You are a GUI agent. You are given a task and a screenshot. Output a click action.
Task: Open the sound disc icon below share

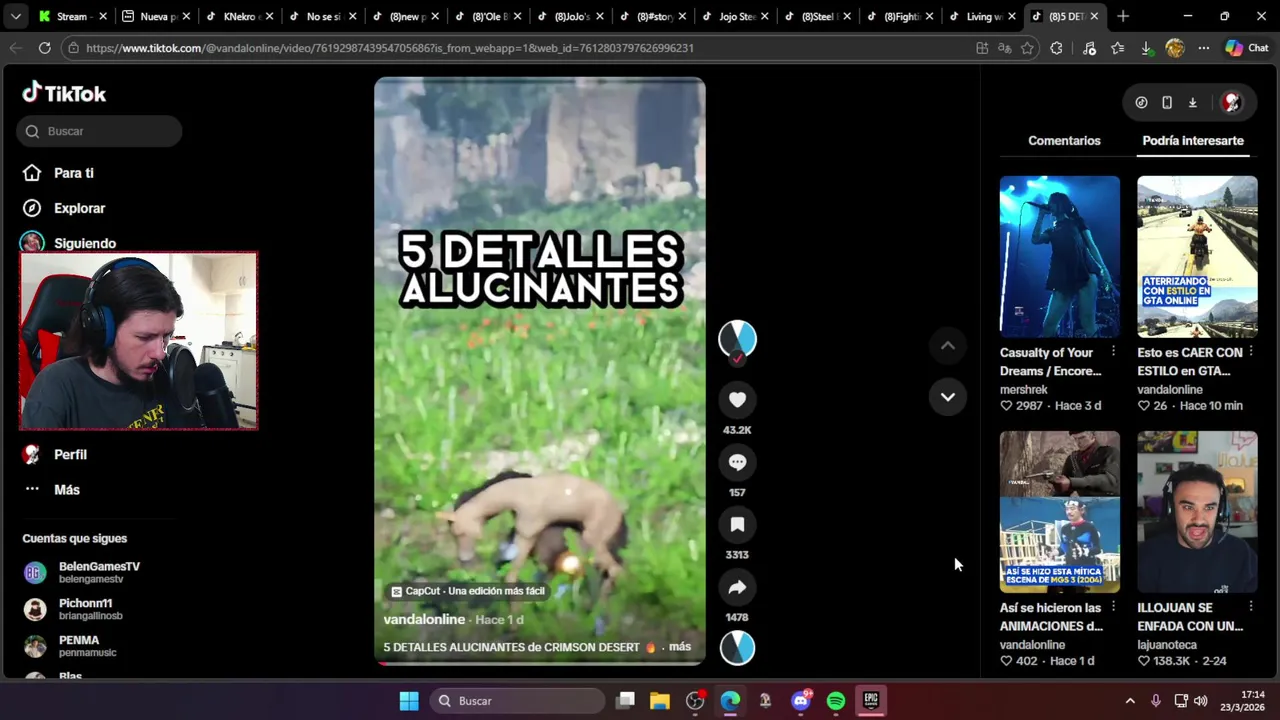click(x=737, y=647)
